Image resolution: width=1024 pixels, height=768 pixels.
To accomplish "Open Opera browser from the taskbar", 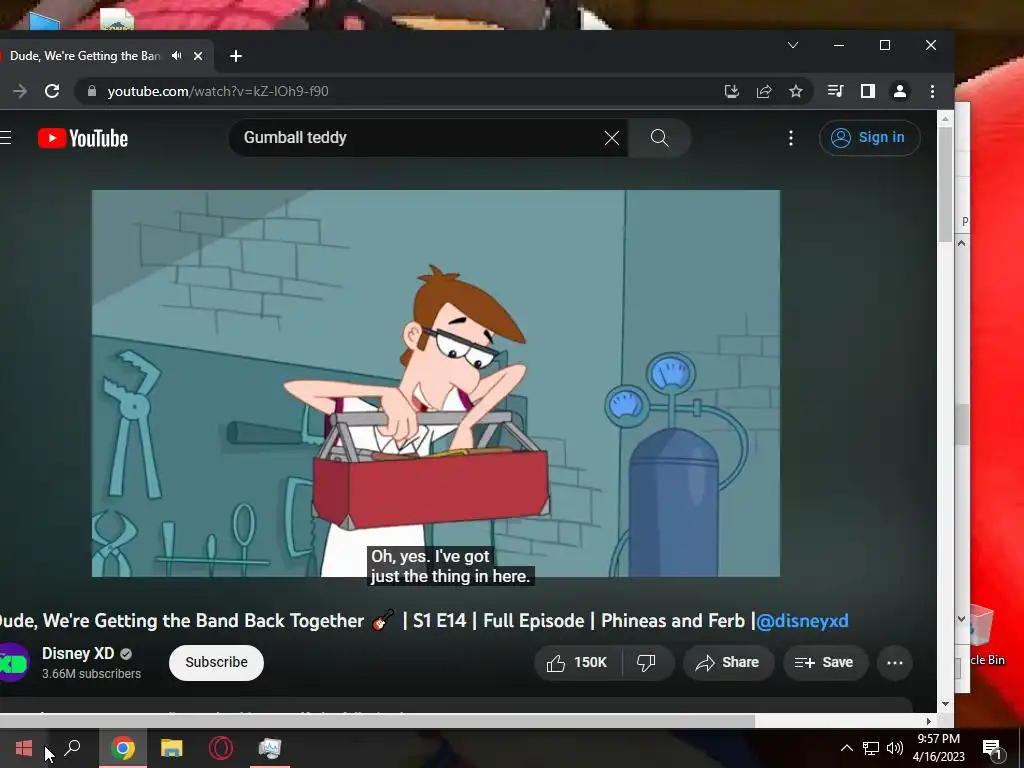I will [221, 748].
